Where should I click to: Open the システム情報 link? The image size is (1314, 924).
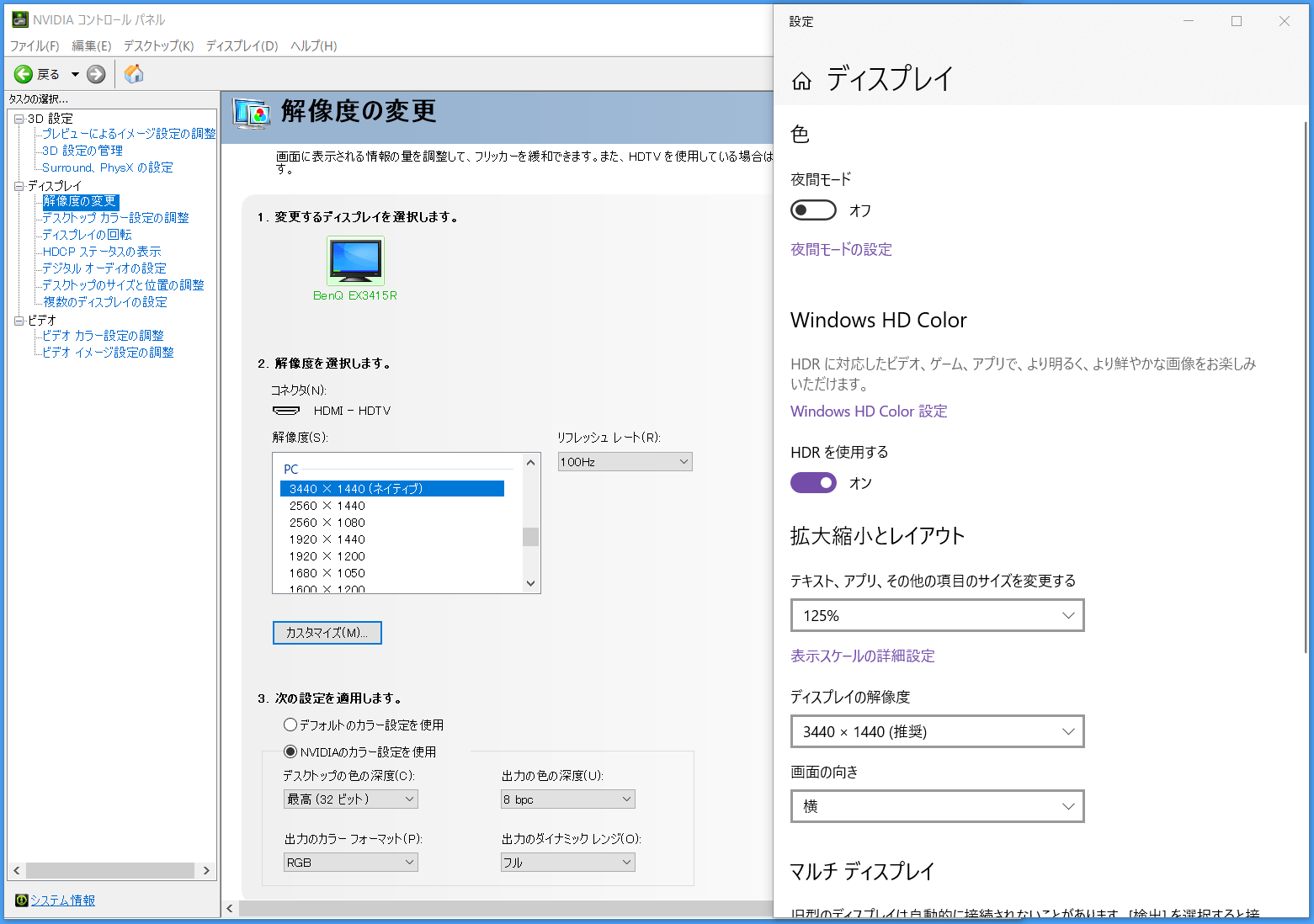point(62,900)
